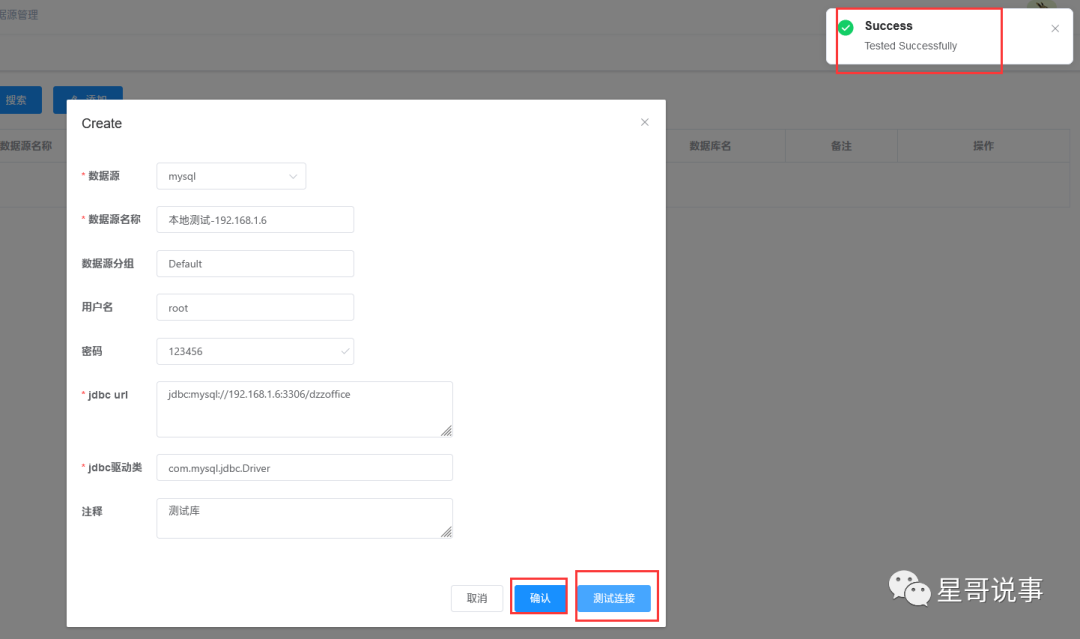The image size is (1080, 639).
Task: Dismiss the Success notification
Action: [1054, 29]
